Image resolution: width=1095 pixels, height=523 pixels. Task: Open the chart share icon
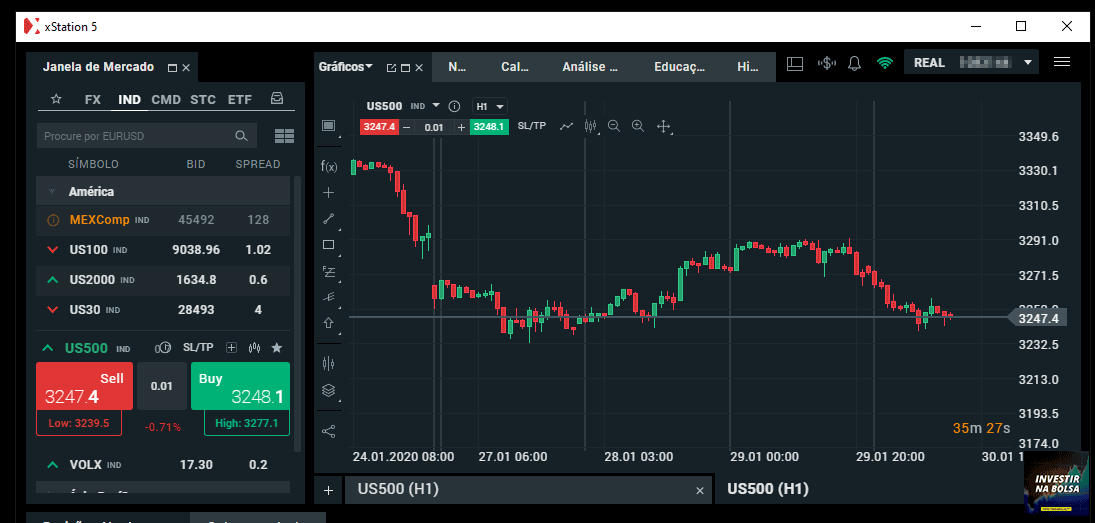[329, 432]
